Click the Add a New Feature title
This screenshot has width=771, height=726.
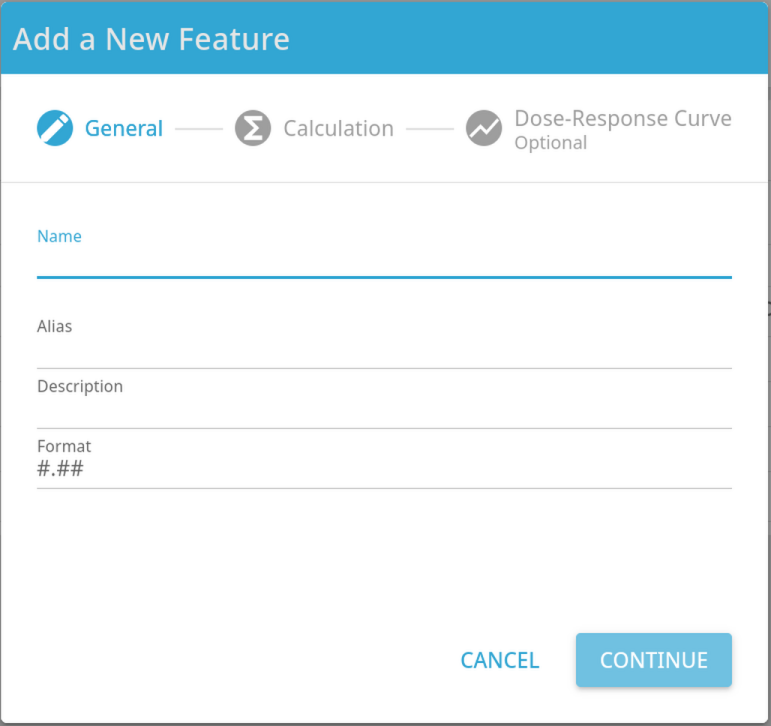pyautogui.click(x=151, y=39)
